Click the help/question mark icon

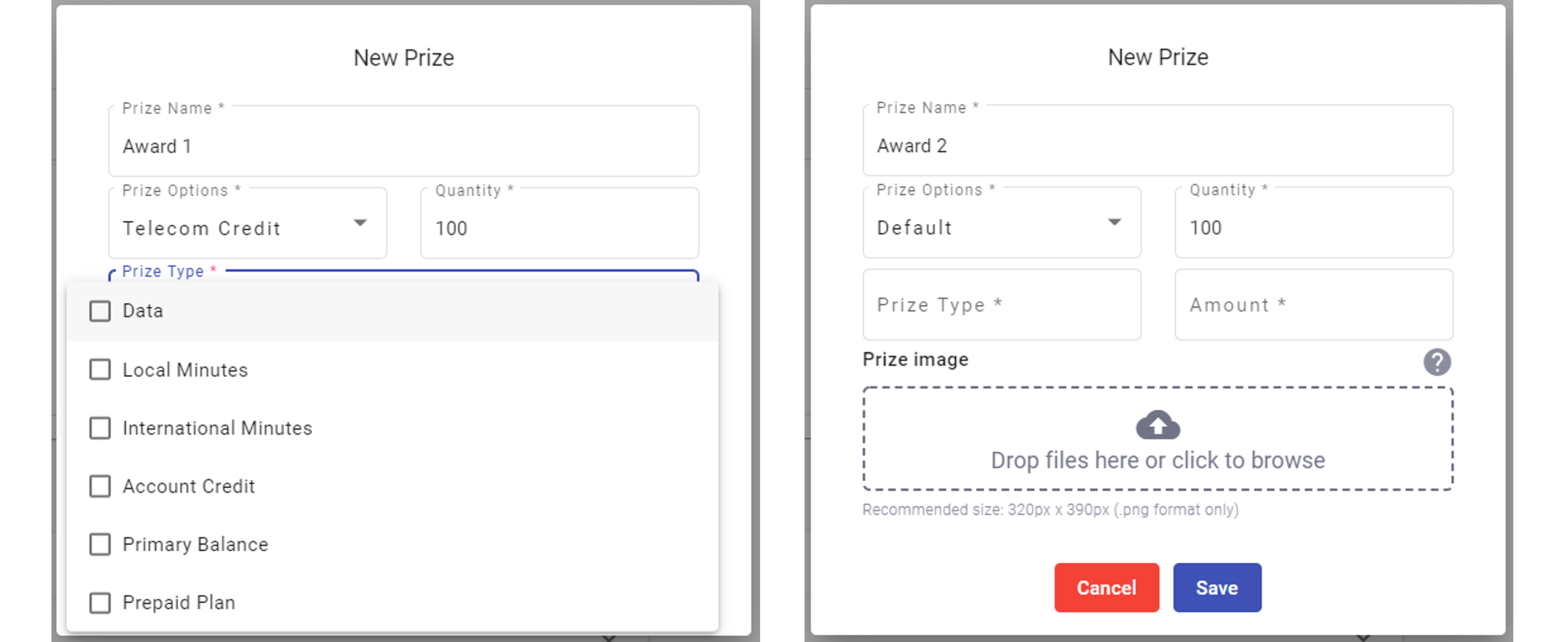point(1436,362)
